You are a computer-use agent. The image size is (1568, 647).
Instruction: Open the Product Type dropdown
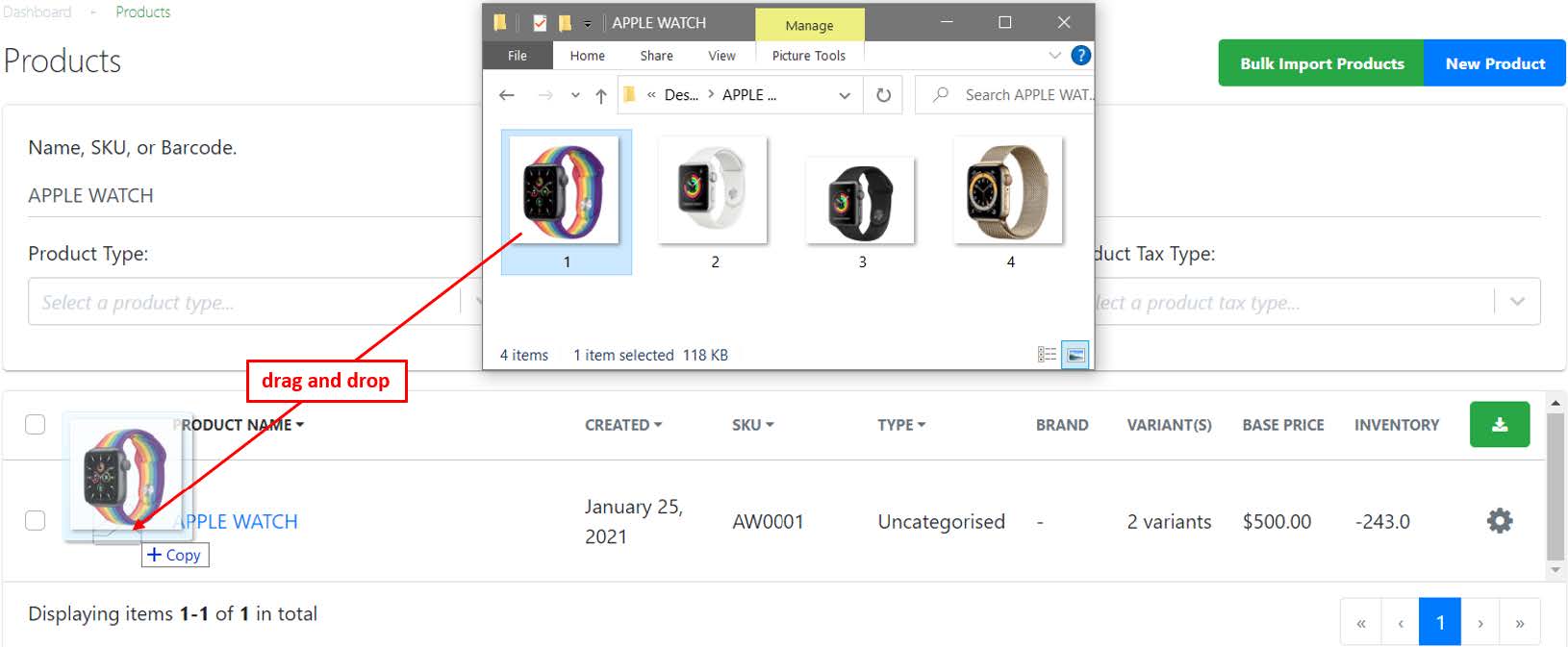click(257, 302)
